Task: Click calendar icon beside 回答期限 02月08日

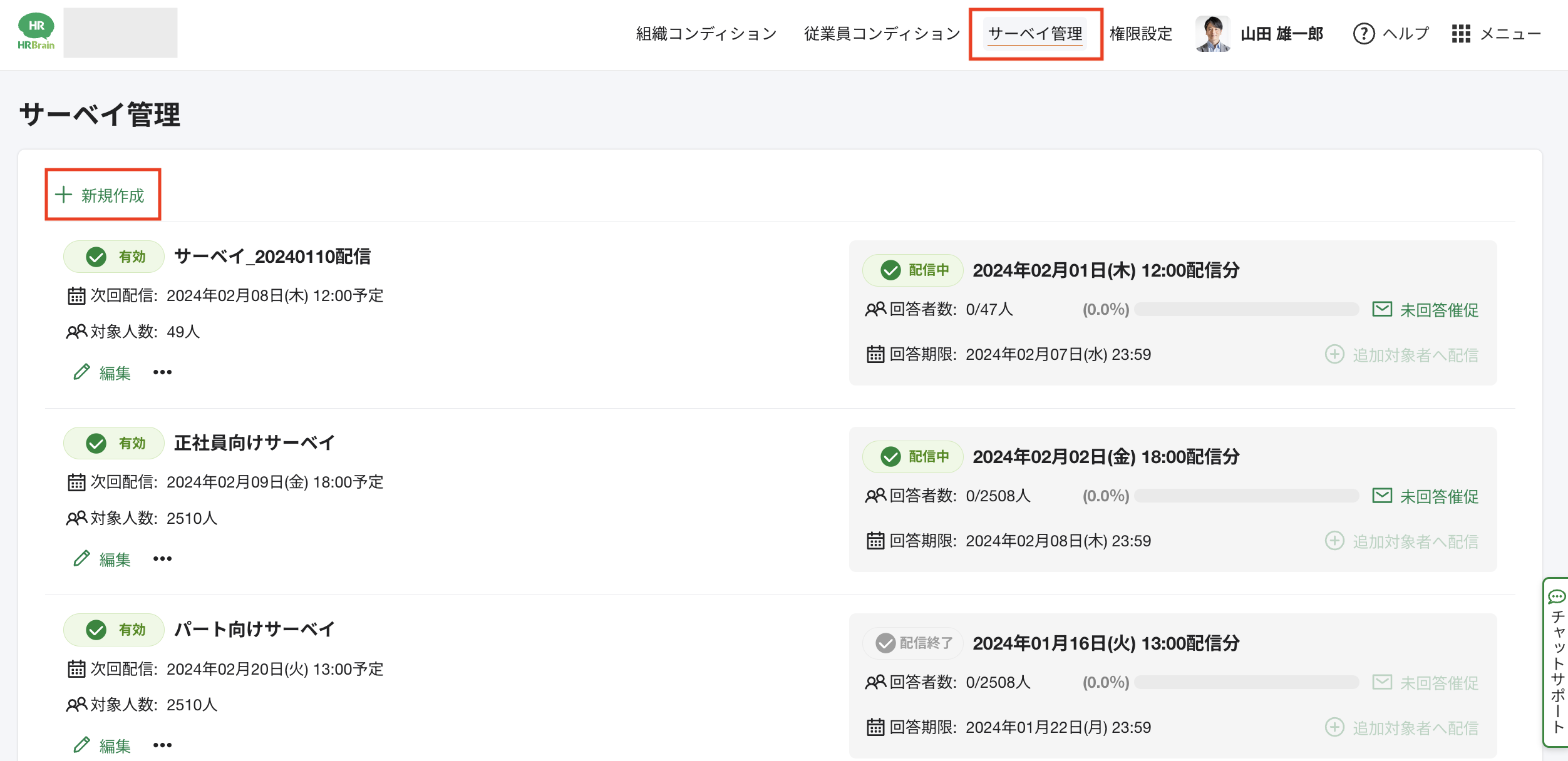Action: 875,541
